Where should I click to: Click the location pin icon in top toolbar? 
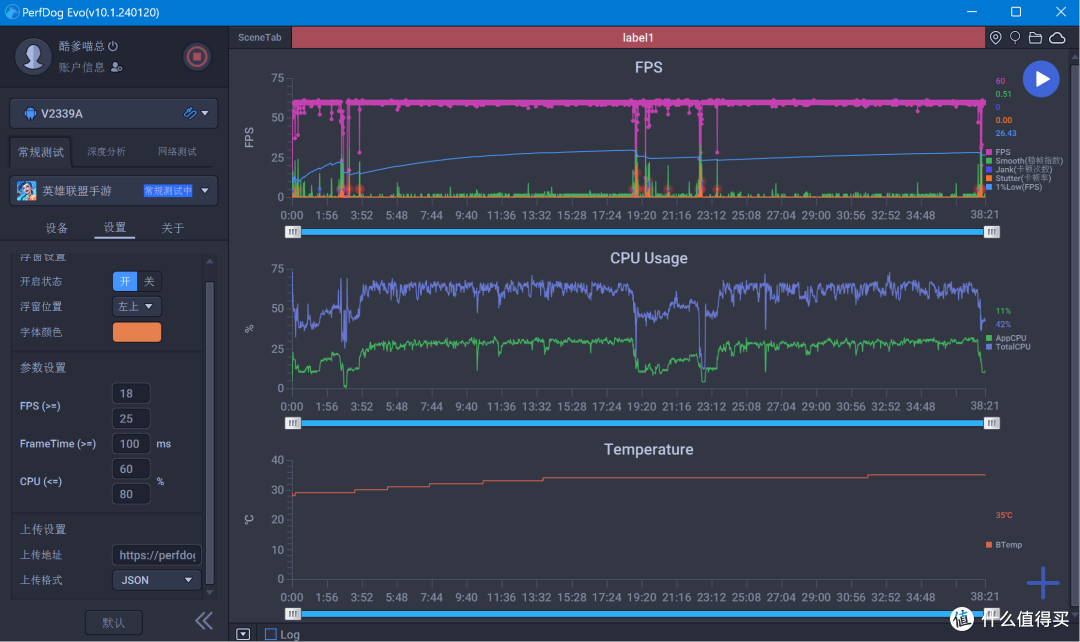pyautogui.click(x=995, y=37)
